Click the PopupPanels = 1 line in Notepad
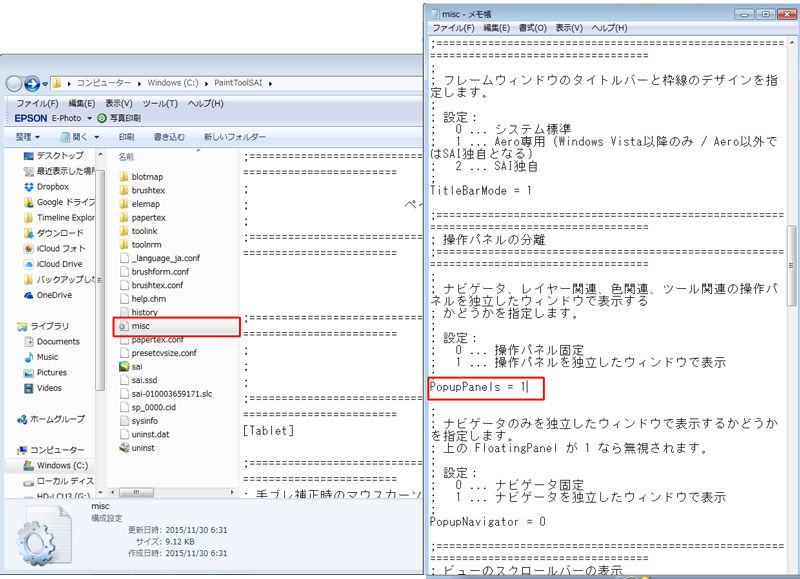The width and height of the screenshot is (800, 579). pos(478,387)
